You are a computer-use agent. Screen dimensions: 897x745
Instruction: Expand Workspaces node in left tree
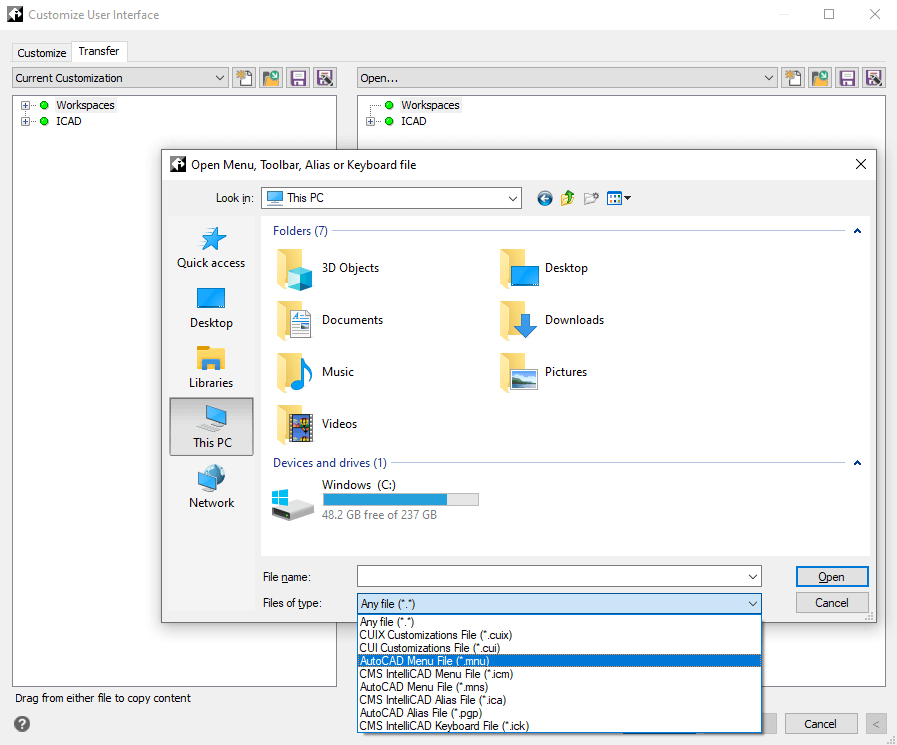25,105
